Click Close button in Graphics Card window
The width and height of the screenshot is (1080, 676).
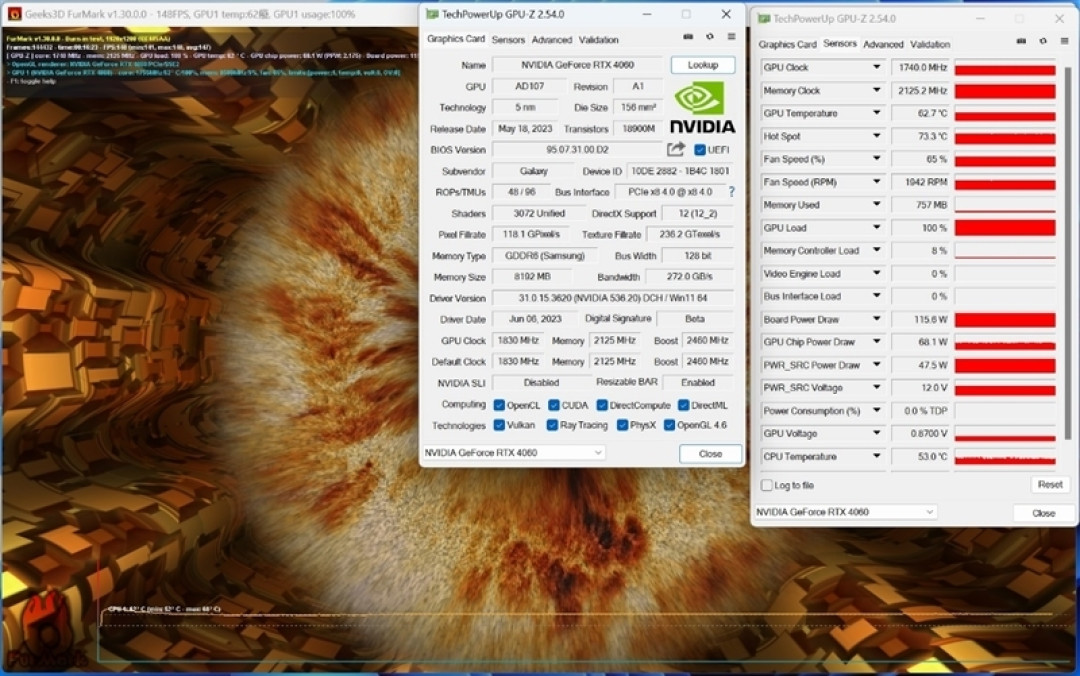coord(710,453)
